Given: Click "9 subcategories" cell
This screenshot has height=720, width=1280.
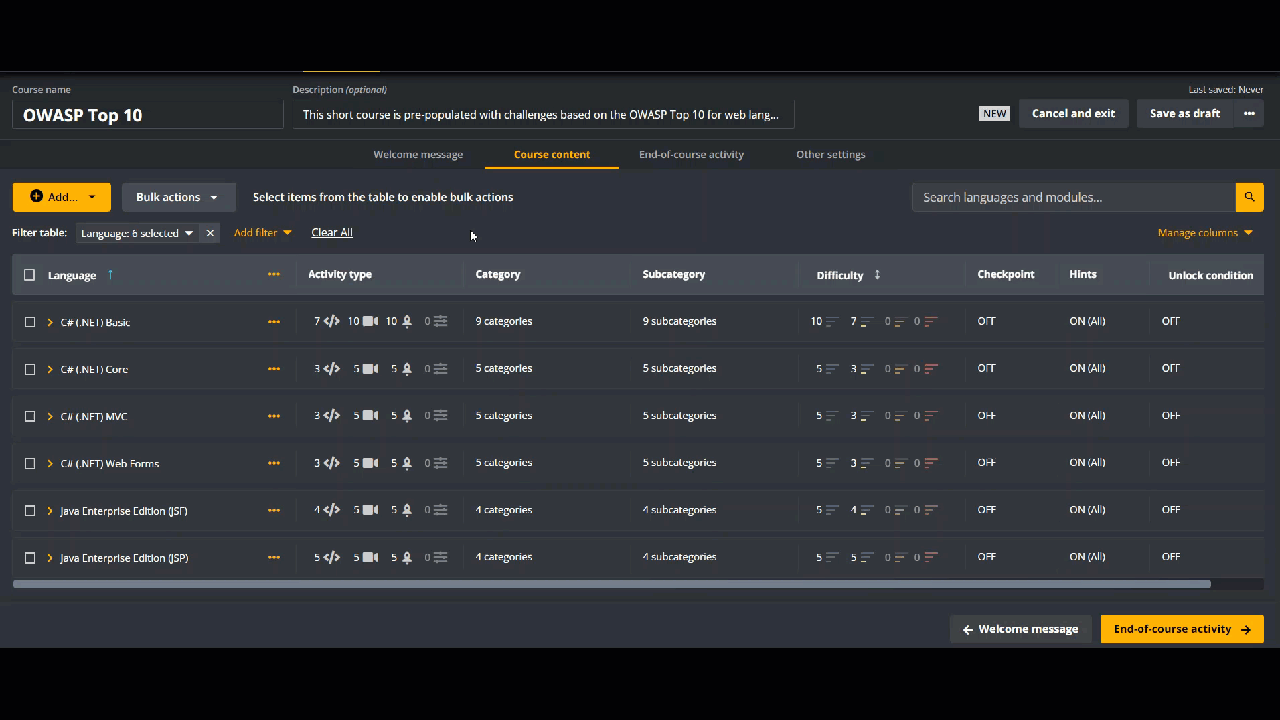Looking at the screenshot, I should [680, 321].
